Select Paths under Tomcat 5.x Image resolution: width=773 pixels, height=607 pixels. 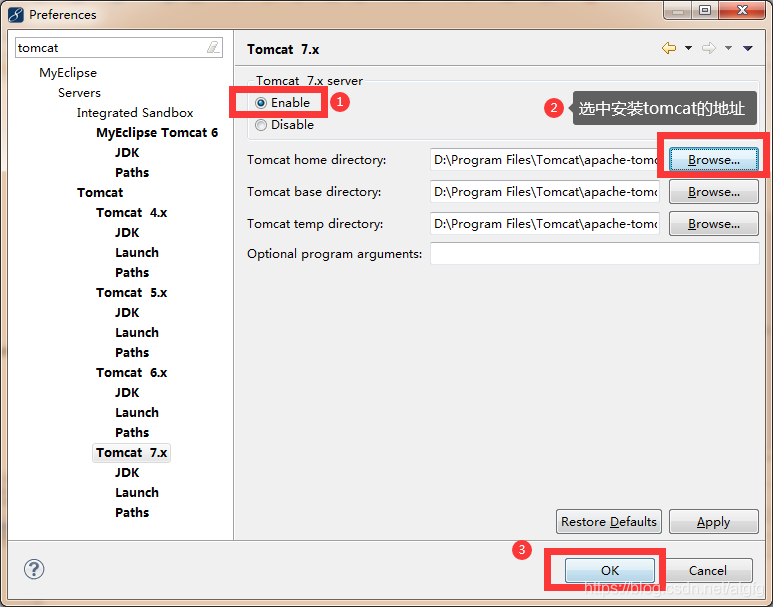click(x=132, y=353)
